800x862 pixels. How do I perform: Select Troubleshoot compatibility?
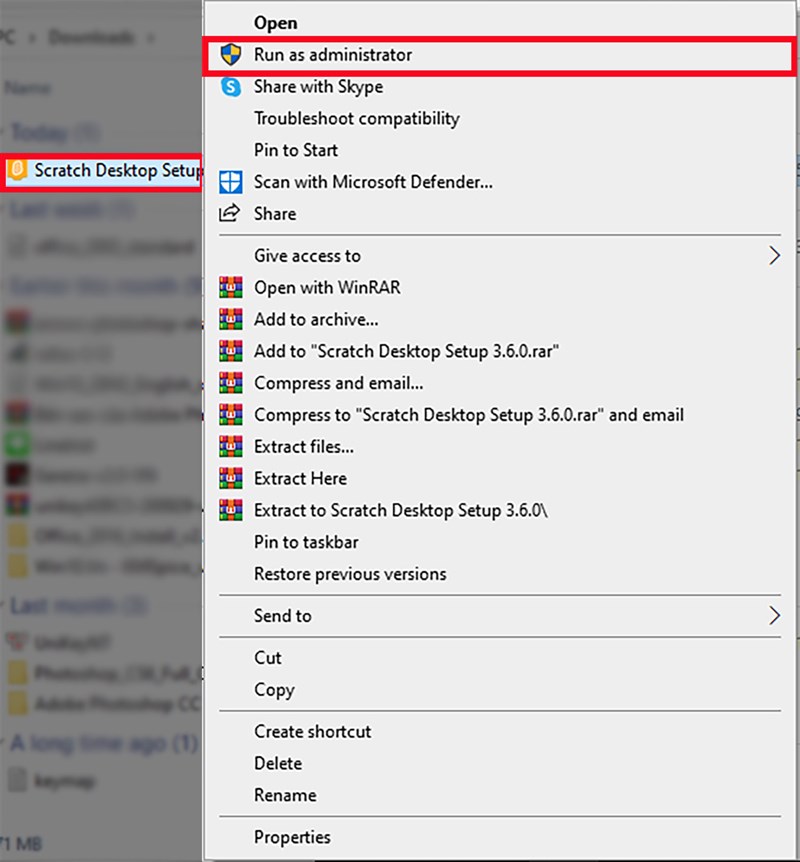499,119
